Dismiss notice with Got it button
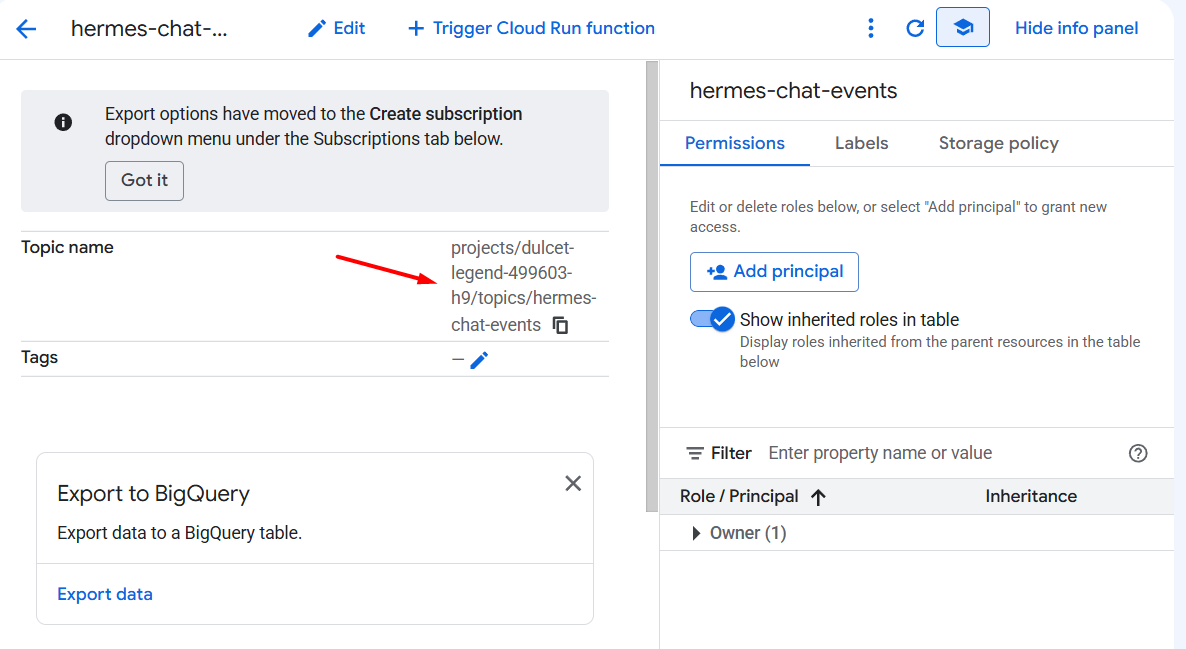 tap(144, 181)
